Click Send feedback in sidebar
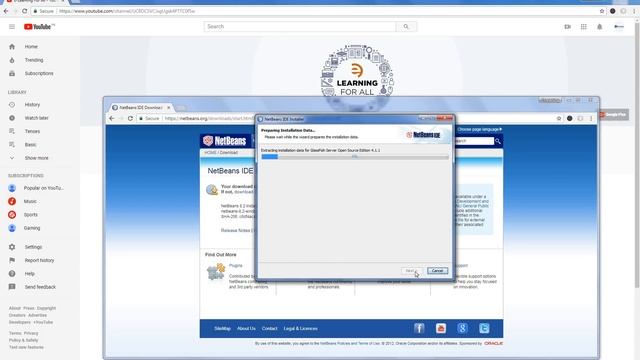640x360 pixels. pos(40,287)
